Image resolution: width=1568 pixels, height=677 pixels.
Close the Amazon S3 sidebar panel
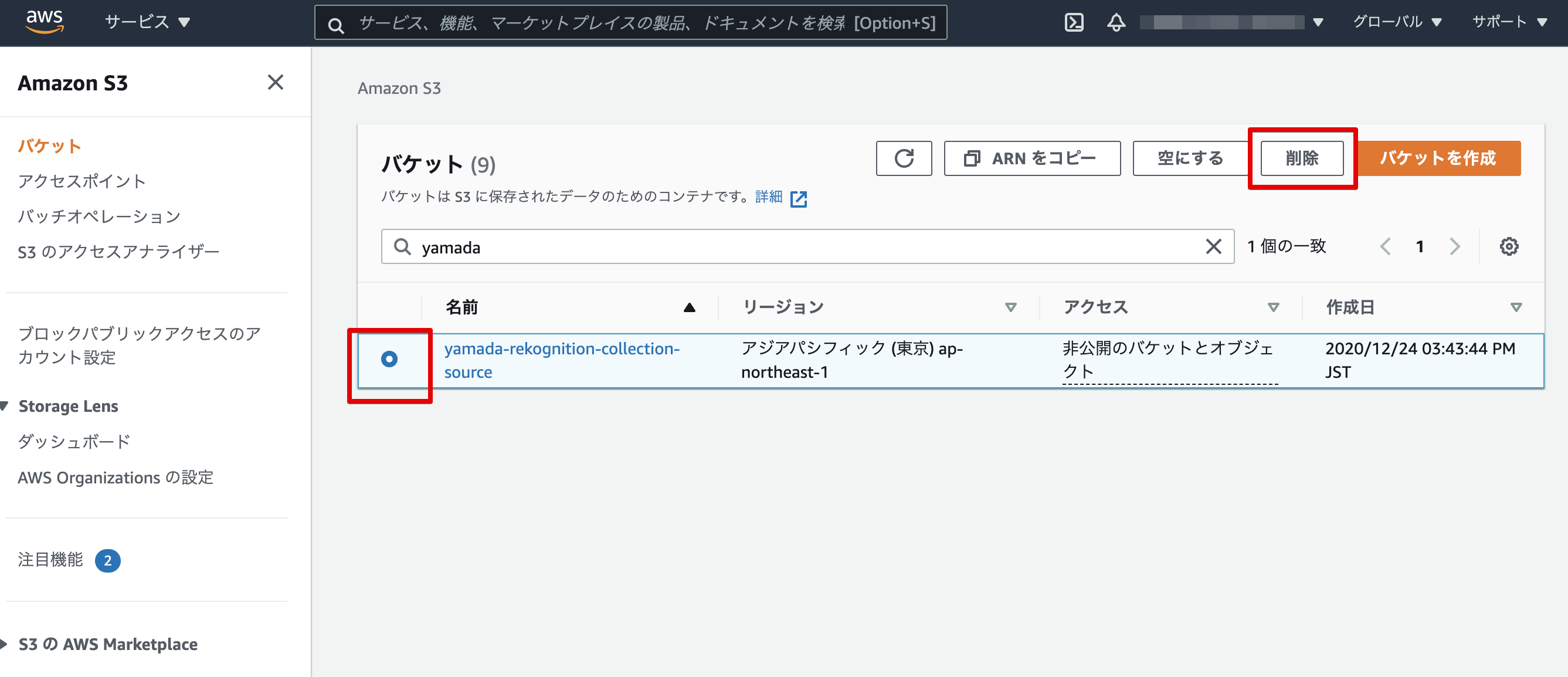click(x=275, y=82)
